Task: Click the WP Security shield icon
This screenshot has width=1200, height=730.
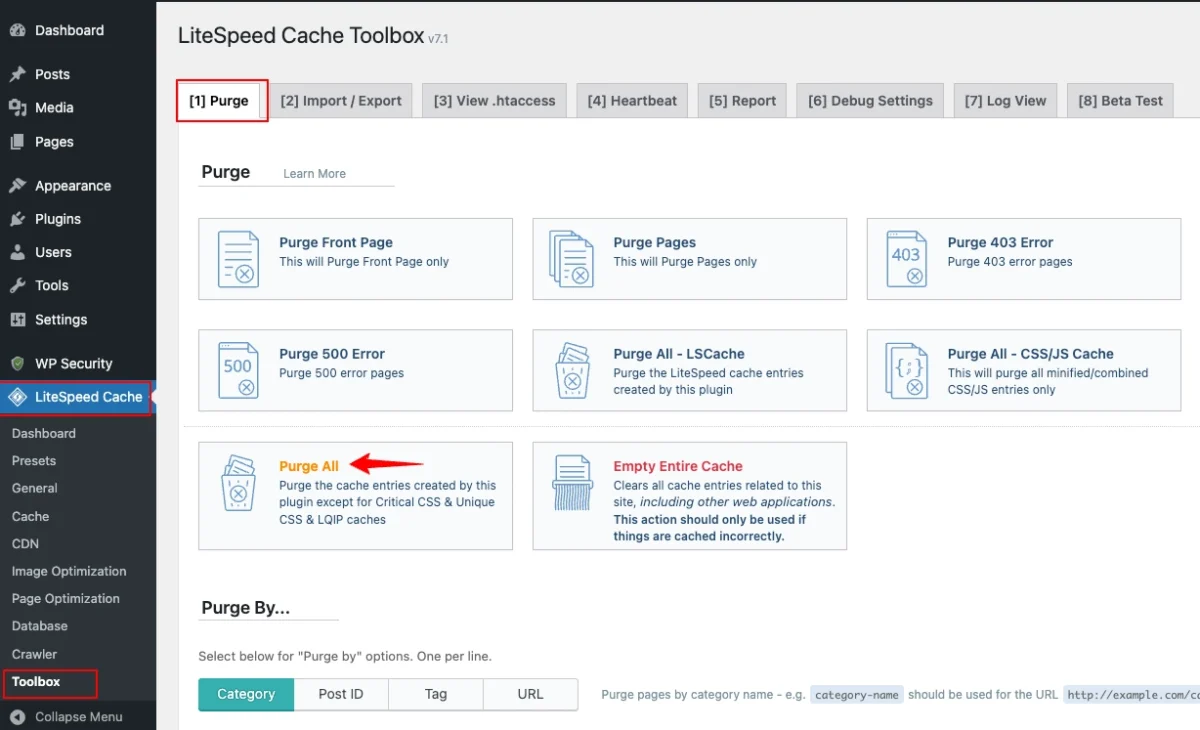Action: (17, 364)
